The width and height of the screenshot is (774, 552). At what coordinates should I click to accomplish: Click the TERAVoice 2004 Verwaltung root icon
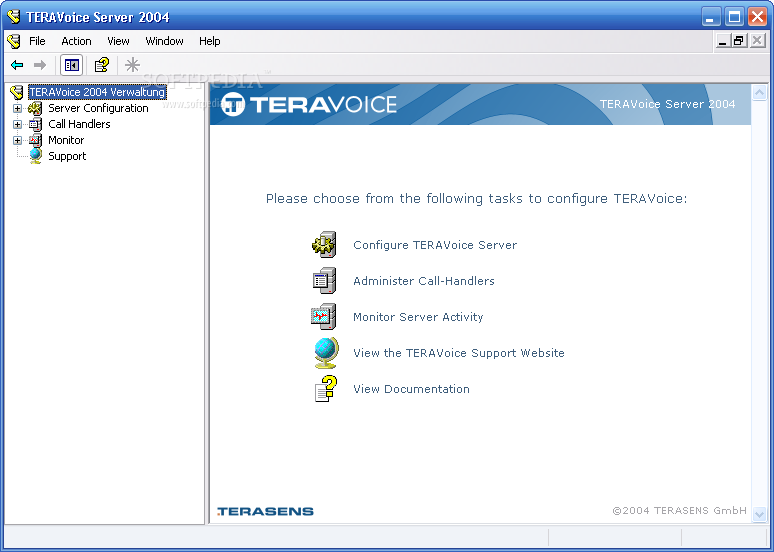(17, 92)
